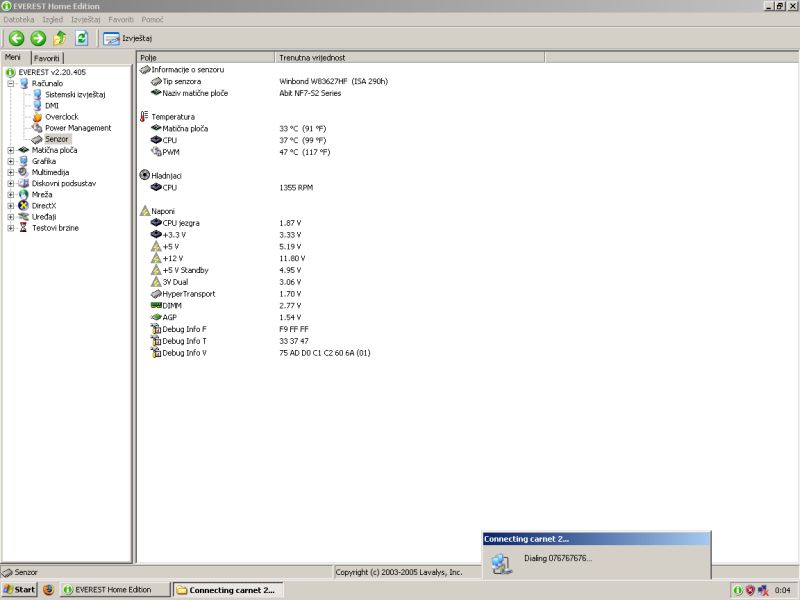Switch to the Favoriti tab

[47, 58]
